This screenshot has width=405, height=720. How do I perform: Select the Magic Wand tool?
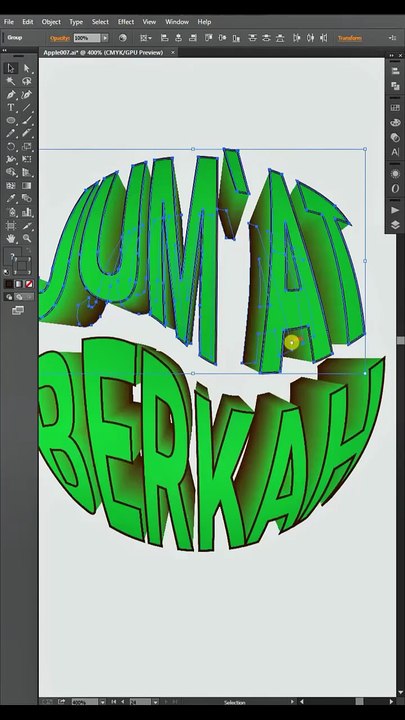[11, 81]
